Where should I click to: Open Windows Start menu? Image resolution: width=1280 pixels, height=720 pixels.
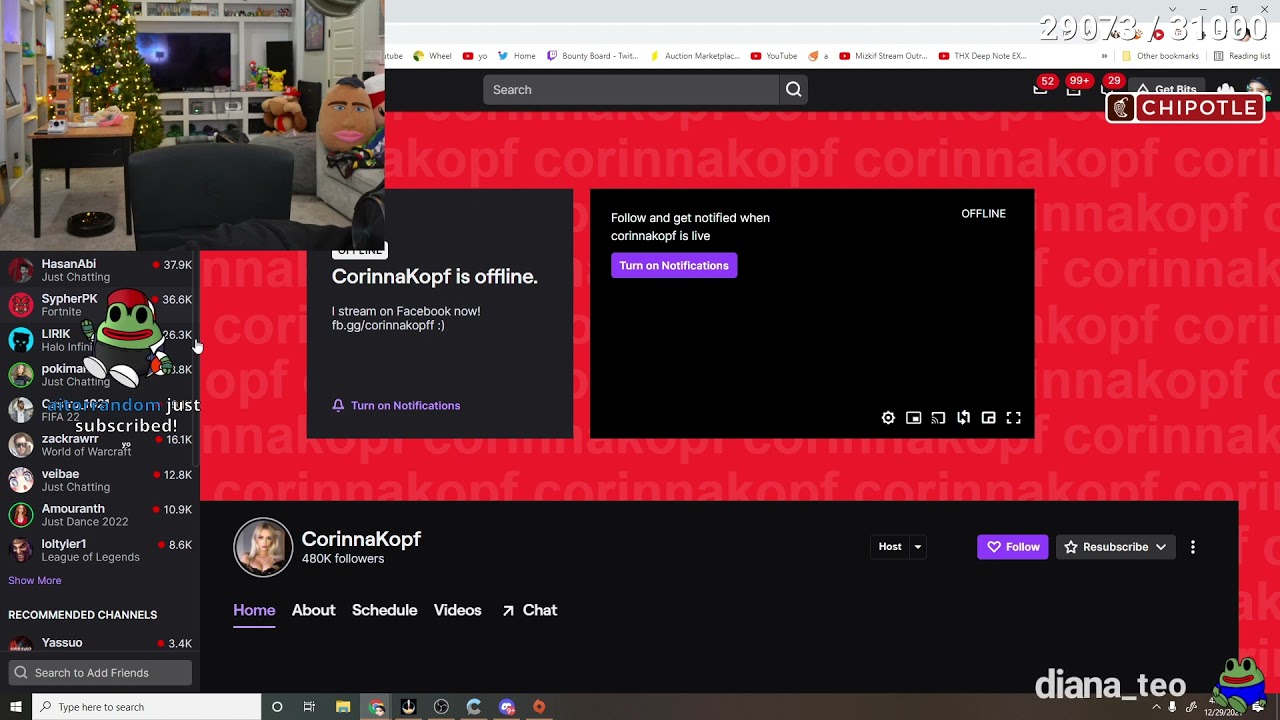pyautogui.click(x=15, y=707)
